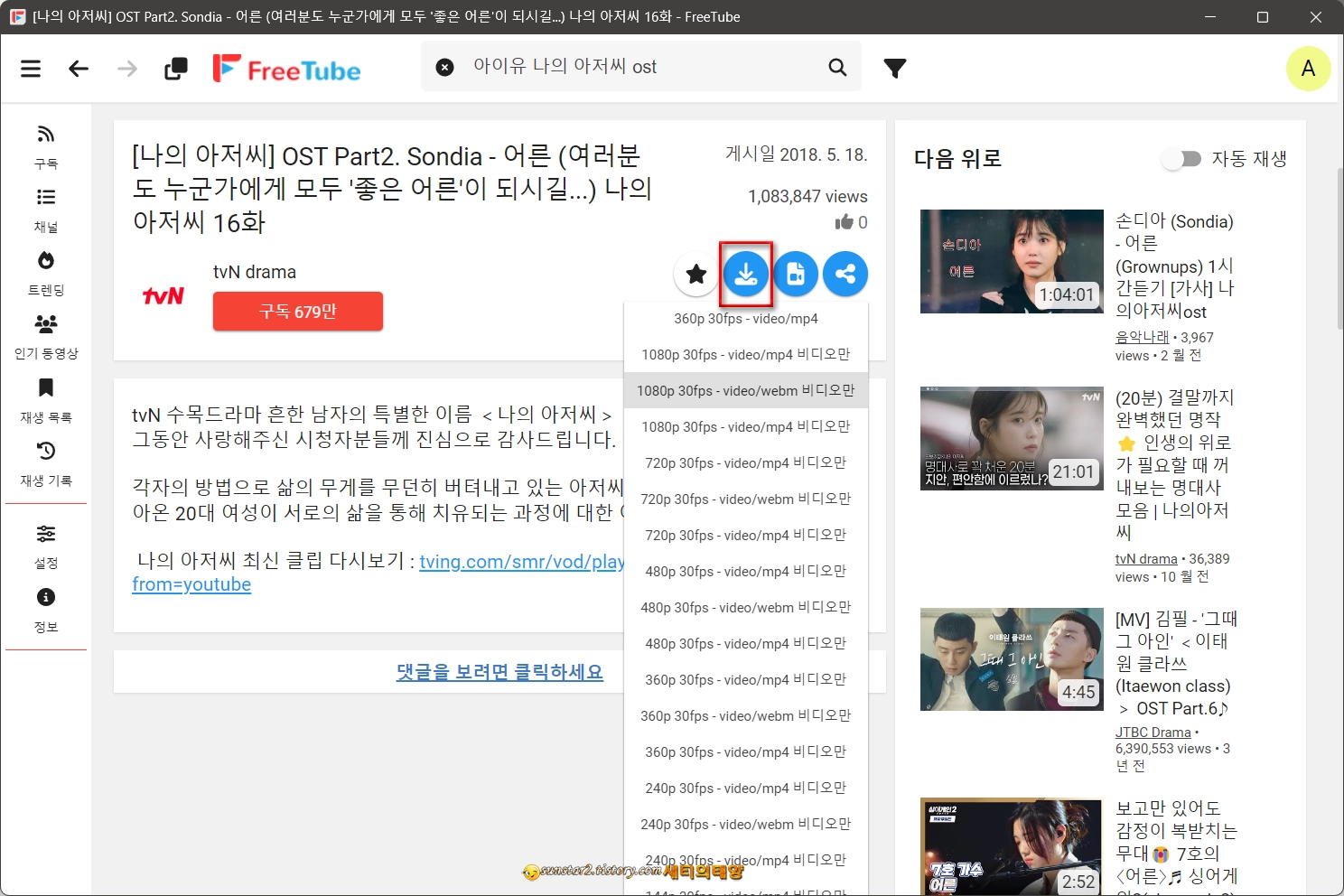The width and height of the screenshot is (1344, 896).
Task: Open the profile avatar A
Action: (x=1308, y=68)
